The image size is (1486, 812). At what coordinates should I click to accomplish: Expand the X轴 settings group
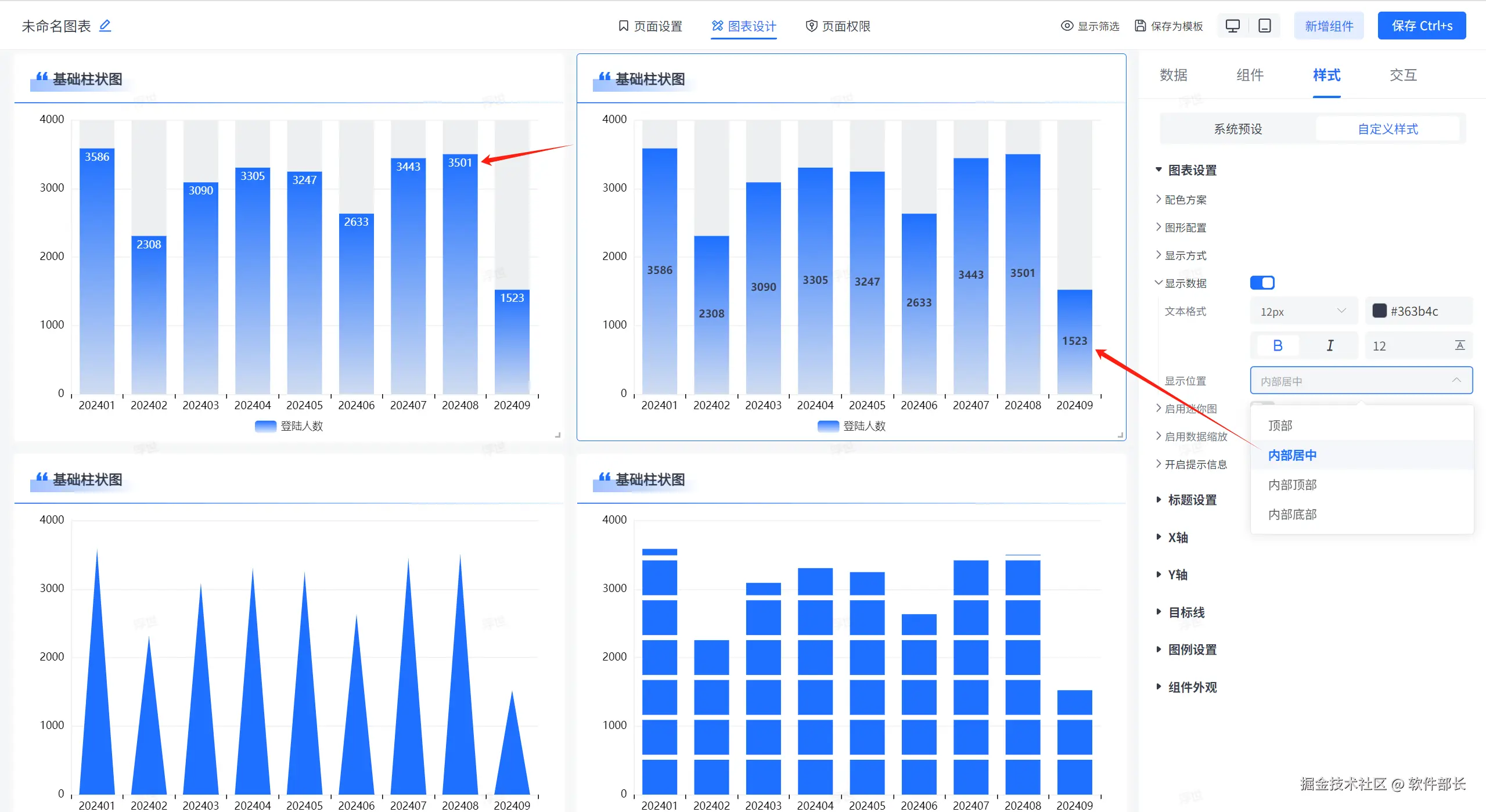(1178, 537)
